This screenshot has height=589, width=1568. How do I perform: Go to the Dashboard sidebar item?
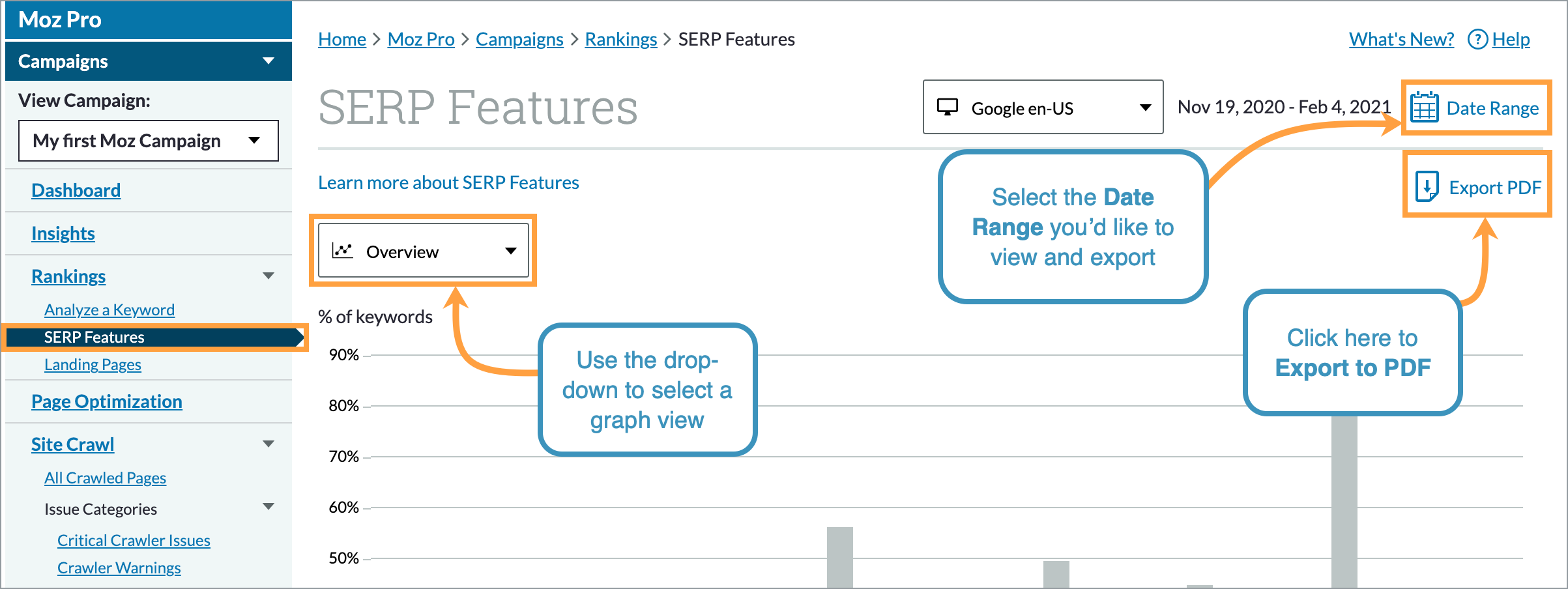pyautogui.click(x=76, y=190)
